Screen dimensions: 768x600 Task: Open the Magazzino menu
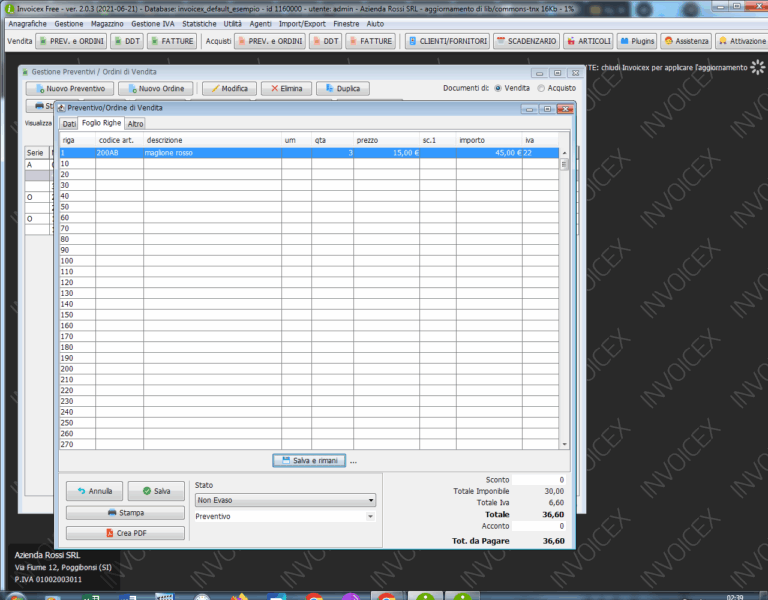pos(107,24)
